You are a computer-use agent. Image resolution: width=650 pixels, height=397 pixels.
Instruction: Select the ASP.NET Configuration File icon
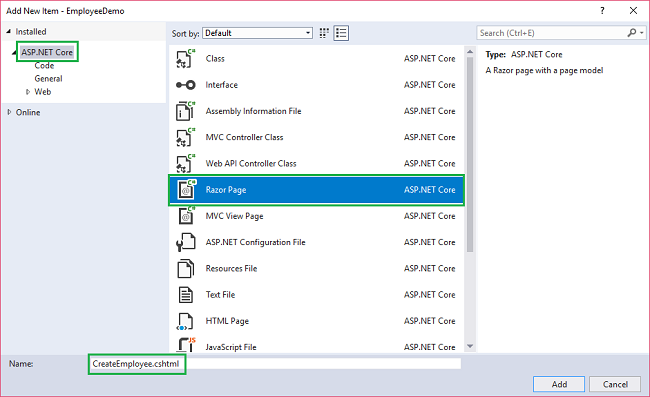[185, 242]
